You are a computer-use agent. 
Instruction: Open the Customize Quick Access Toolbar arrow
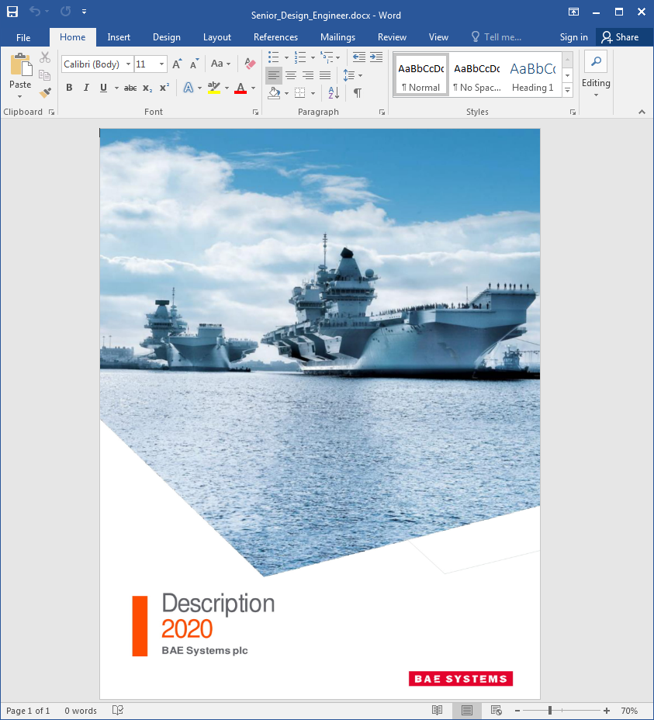[x=84, y=11]
